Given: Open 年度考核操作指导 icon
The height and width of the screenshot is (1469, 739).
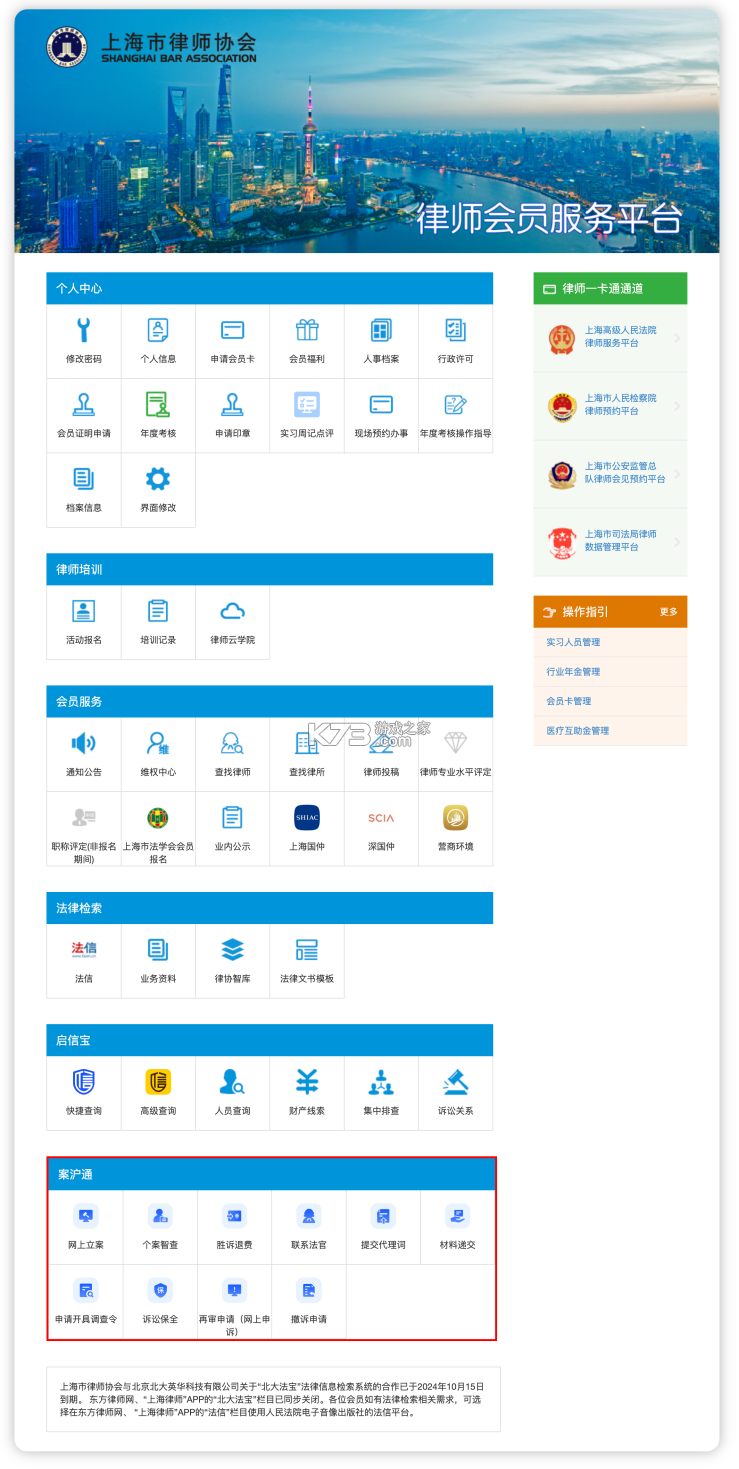Looking at the screenshot, I should [x=455, y=404].
